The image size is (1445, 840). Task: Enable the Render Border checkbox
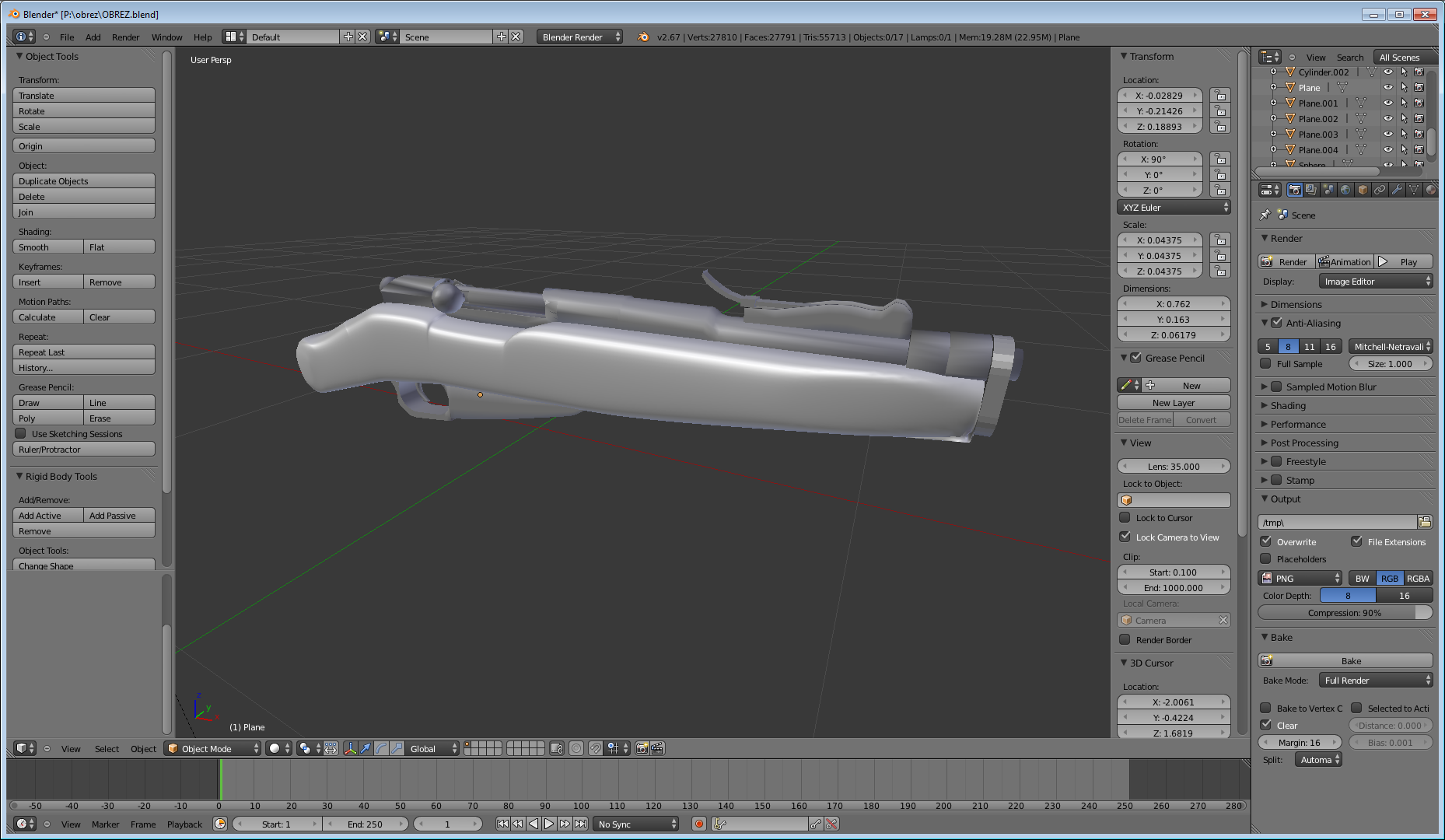click(x=1125, y=639)
